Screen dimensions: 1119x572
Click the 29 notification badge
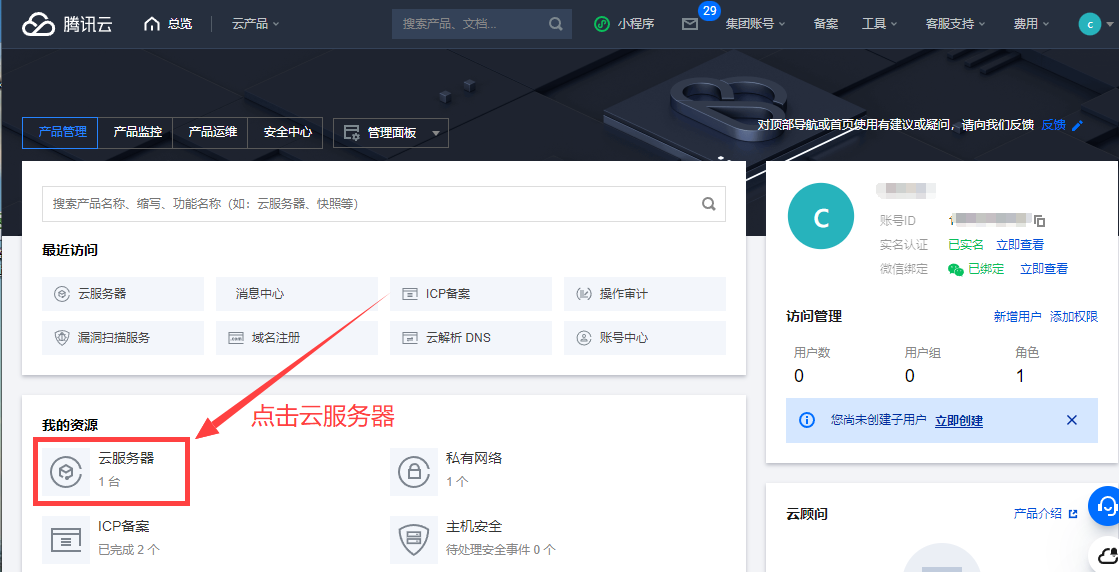709,11
